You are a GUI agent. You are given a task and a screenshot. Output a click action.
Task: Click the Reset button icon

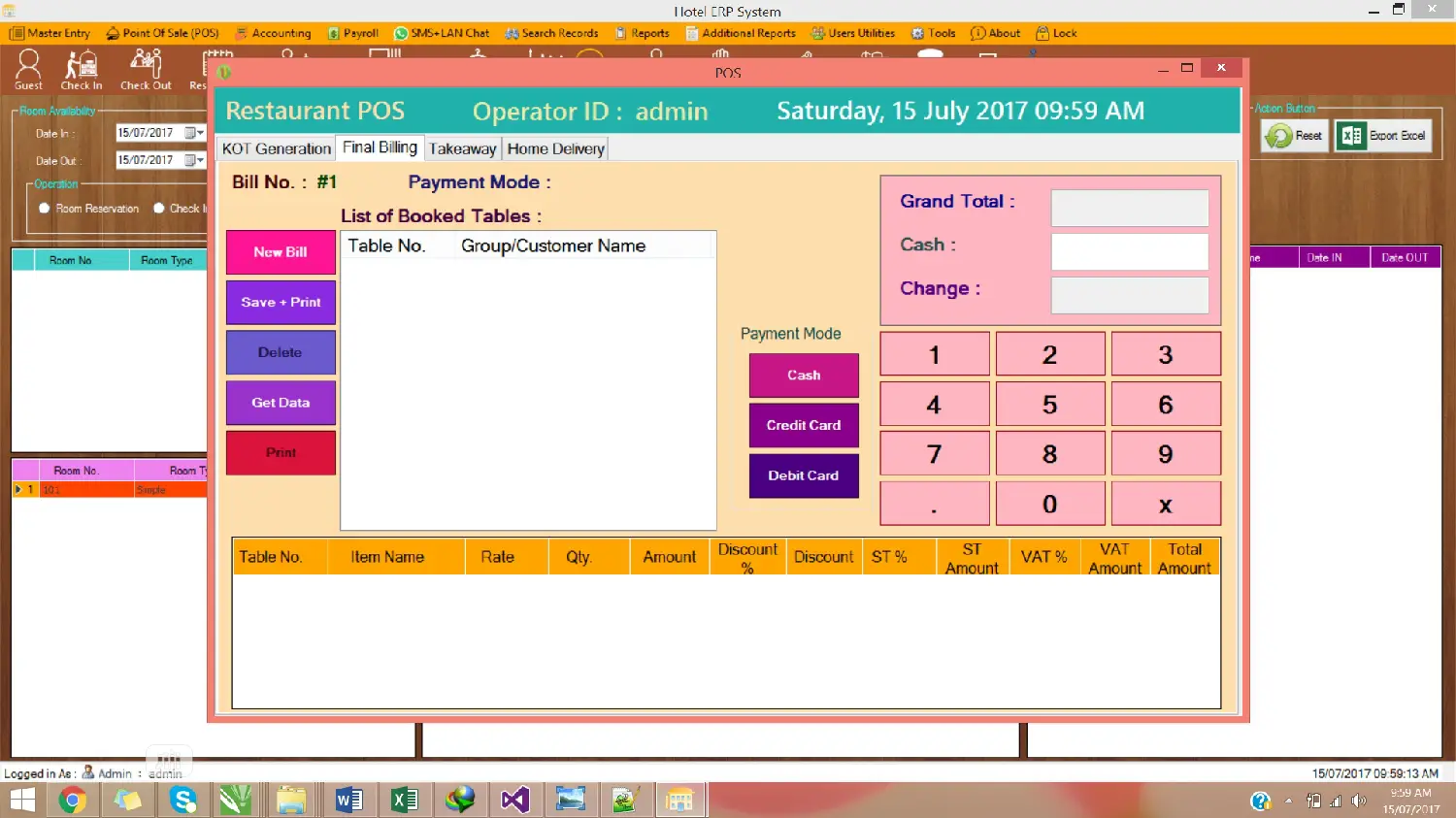1295,136
